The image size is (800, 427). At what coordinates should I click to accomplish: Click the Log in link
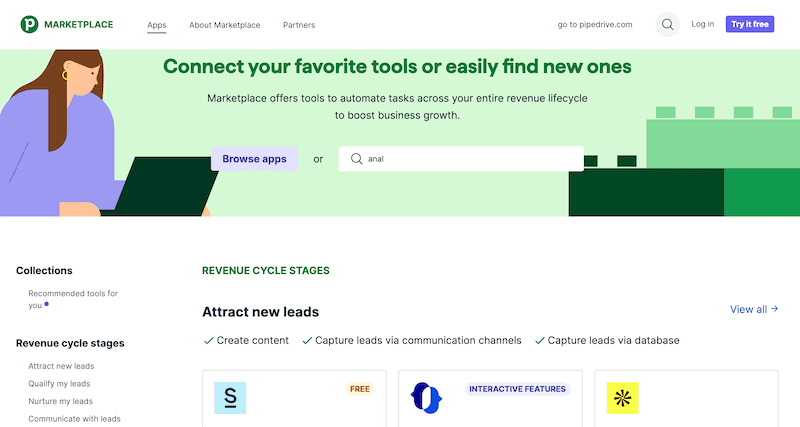703,24
